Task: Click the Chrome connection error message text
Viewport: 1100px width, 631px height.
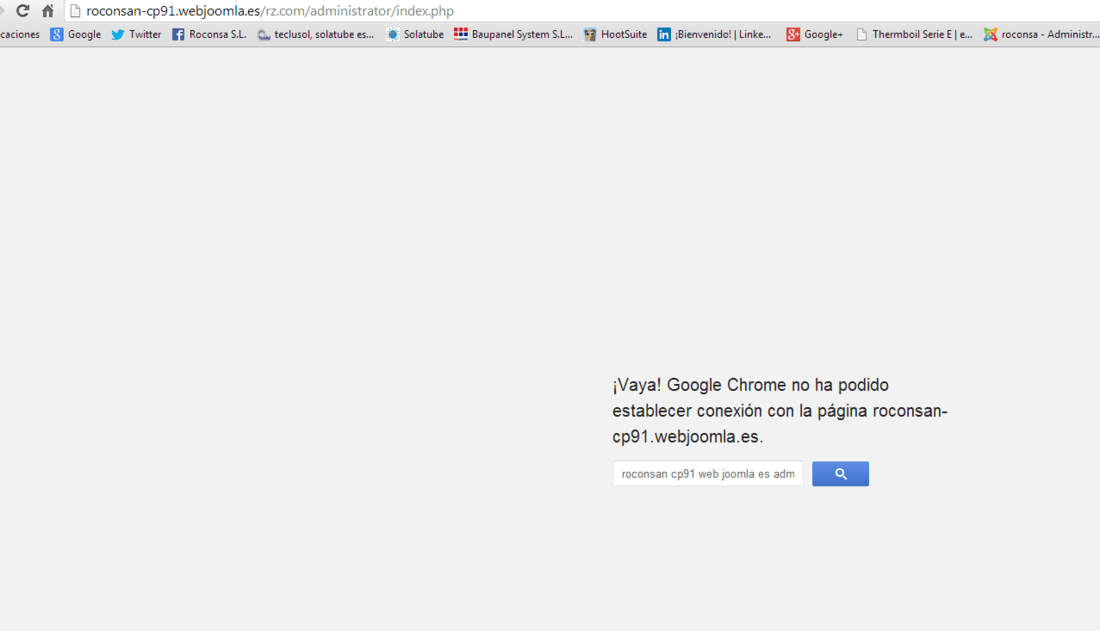Action: point(780,411)
